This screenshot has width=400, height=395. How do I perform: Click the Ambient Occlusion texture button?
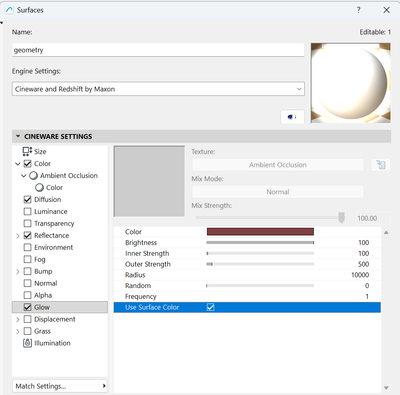click(278, 165)
